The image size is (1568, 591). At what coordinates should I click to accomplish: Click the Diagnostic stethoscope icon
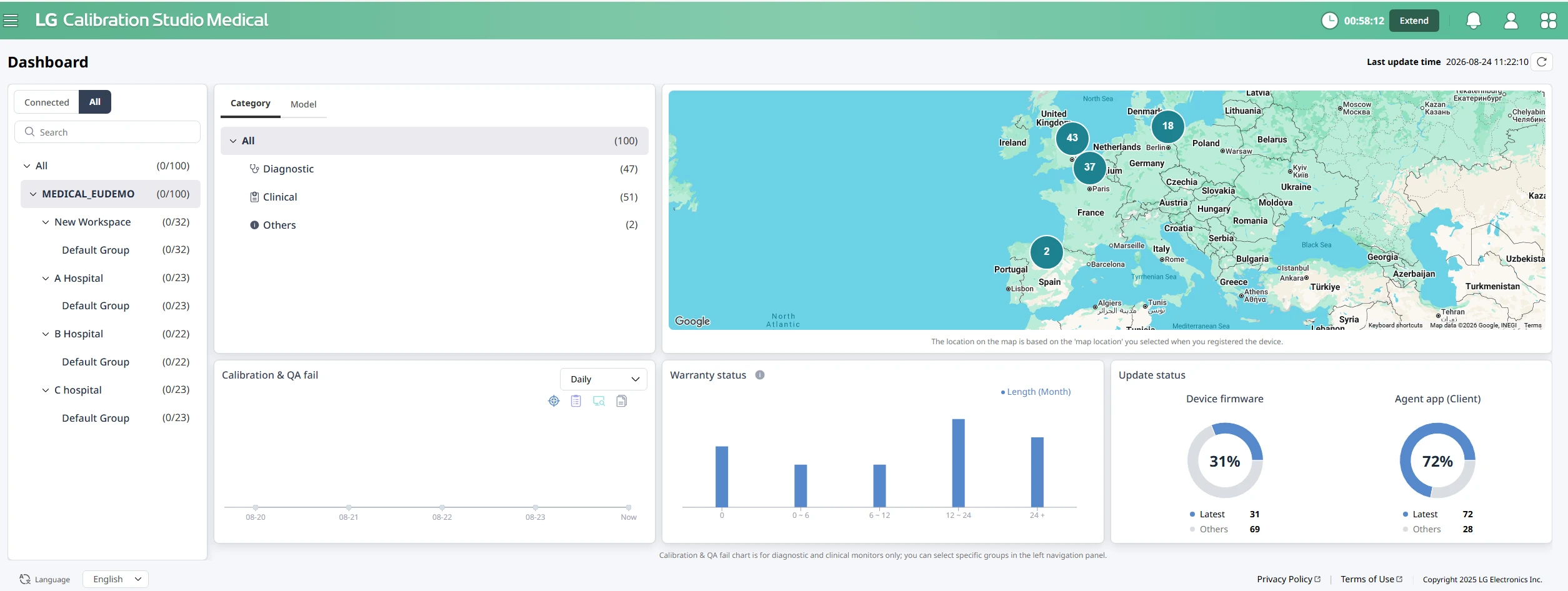tap(254, 169)
